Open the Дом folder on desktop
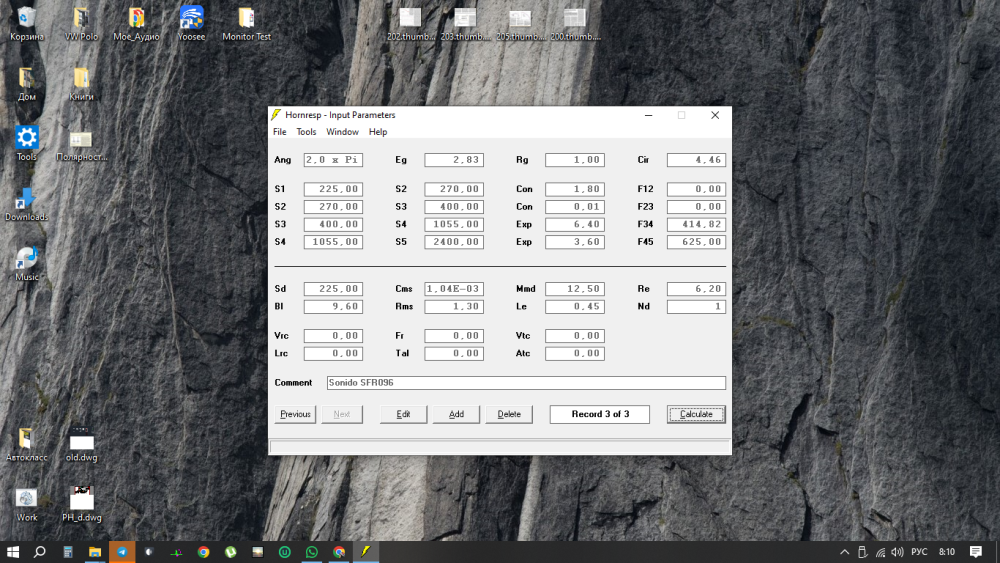 (x=26, y=84)
